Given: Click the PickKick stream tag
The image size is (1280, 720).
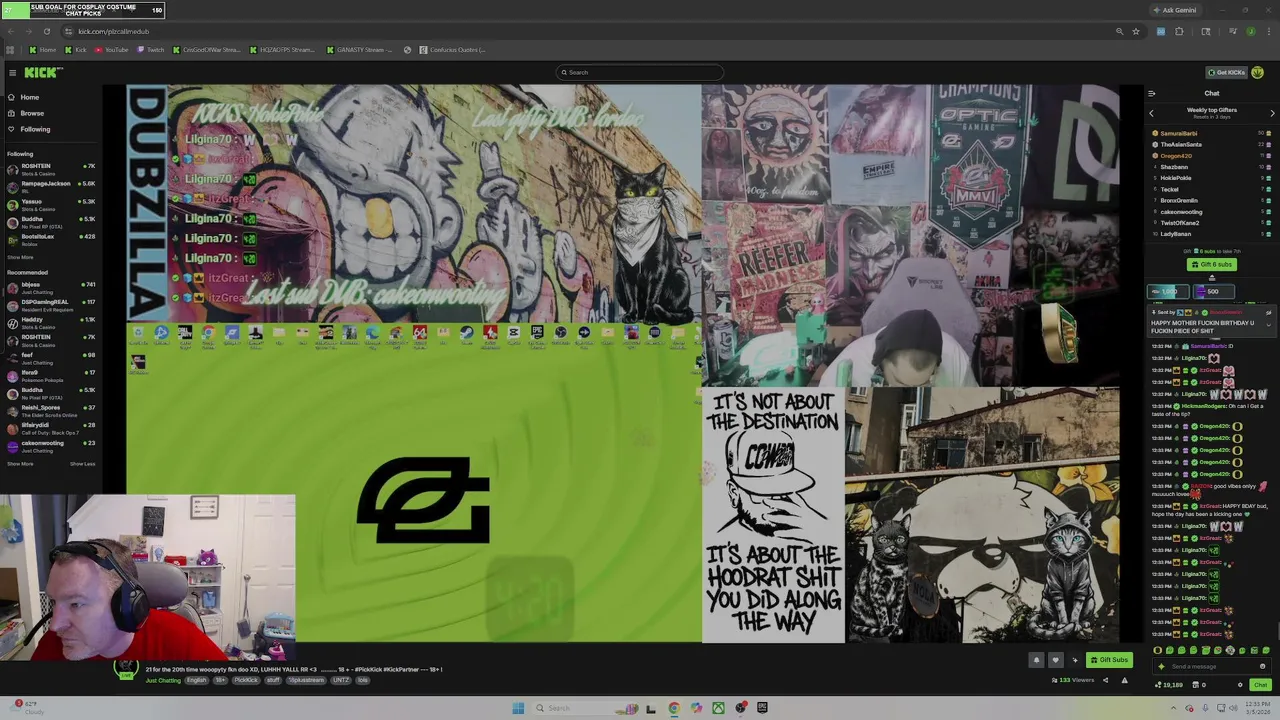Looking at the screenshot, I should point(246,680).
